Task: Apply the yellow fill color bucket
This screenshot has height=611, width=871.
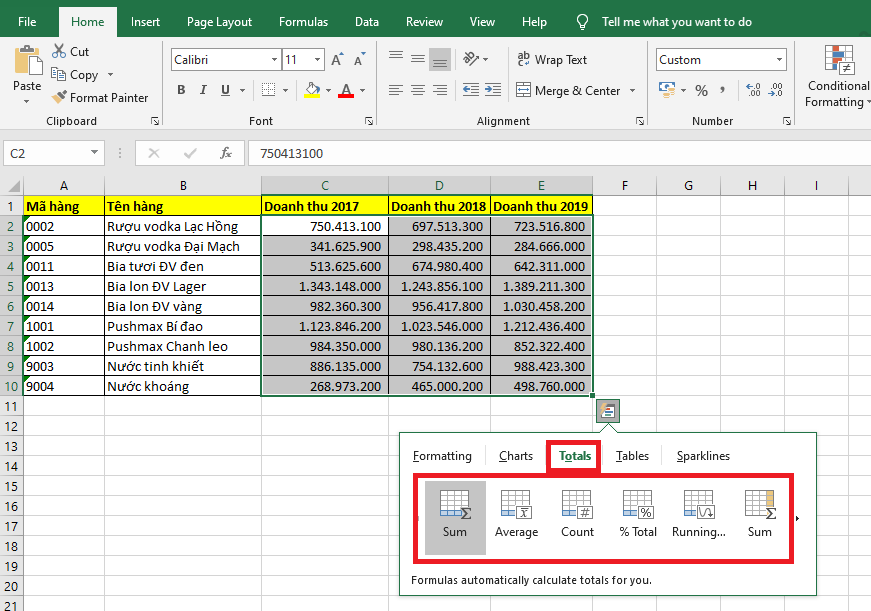Action: point(312,91)
